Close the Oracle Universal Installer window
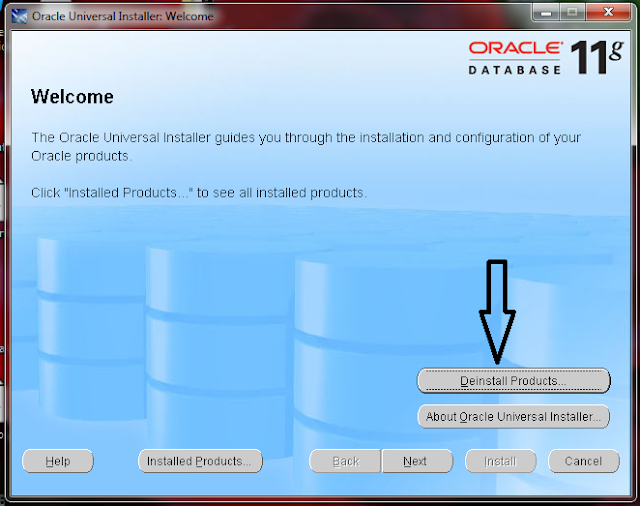The width and height of the screenshot is (640, 506). [x=608, y=12]
